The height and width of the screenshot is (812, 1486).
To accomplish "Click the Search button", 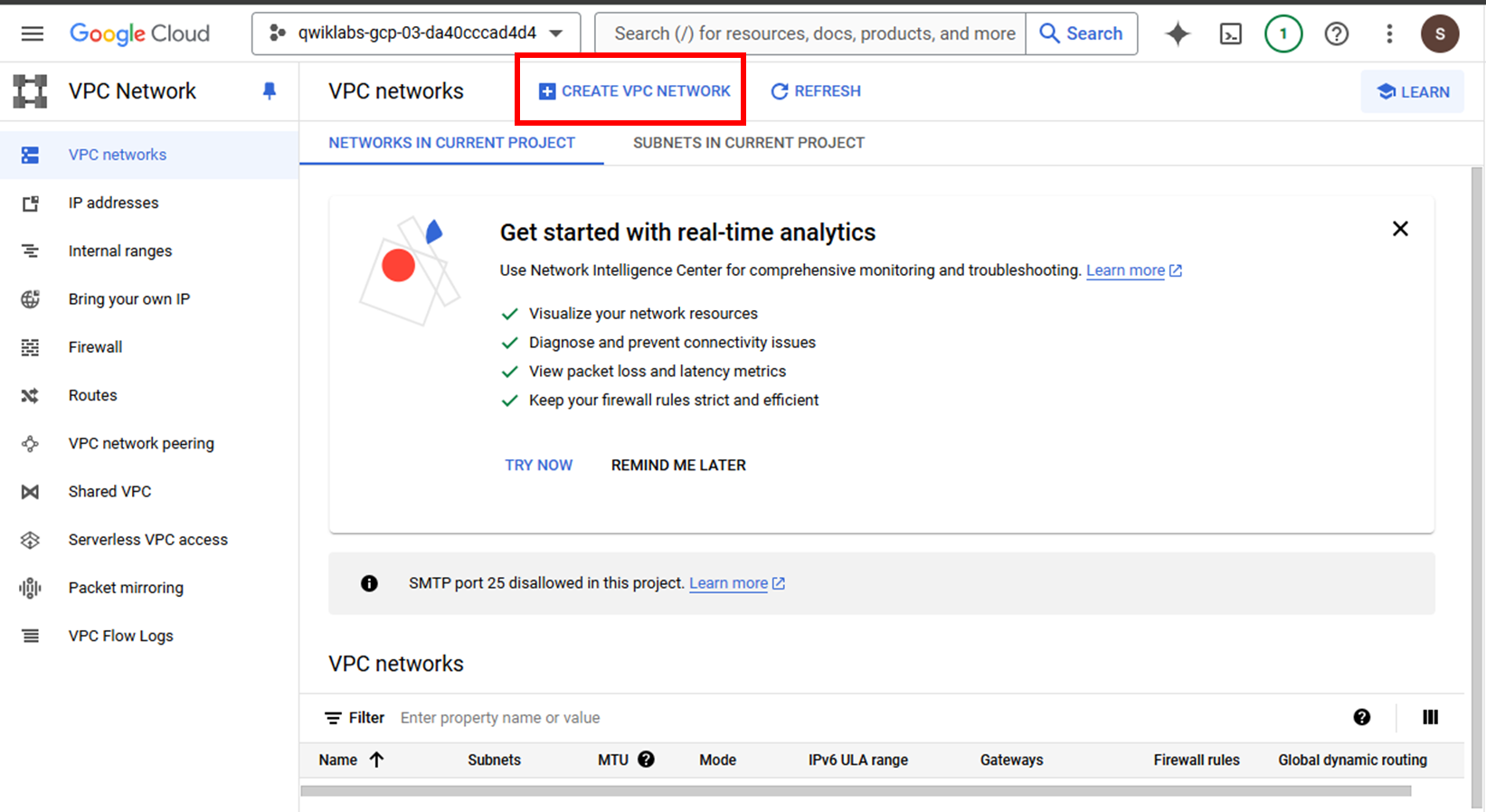I will (1082, 33).
